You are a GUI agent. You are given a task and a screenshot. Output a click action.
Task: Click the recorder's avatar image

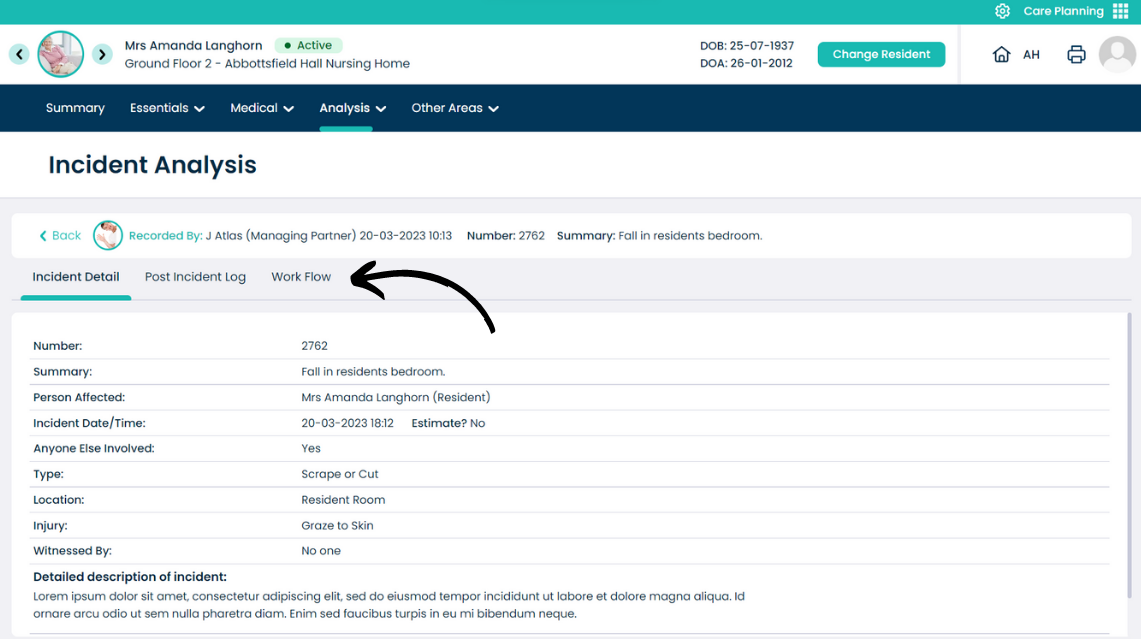(108, 235)
